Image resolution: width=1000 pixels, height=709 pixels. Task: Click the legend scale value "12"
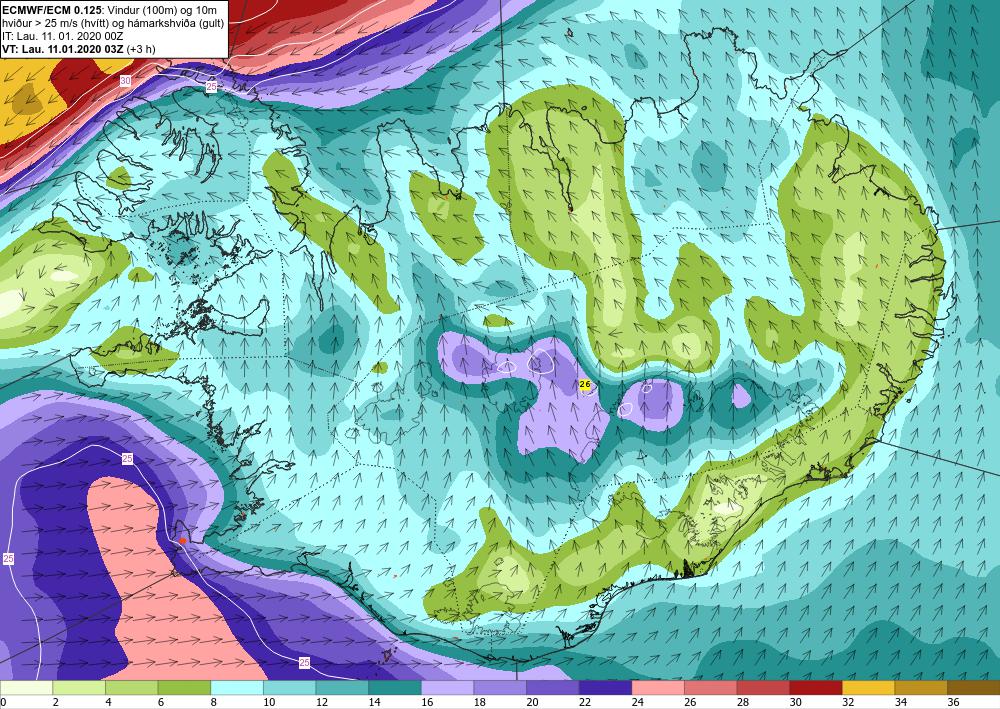pyautogui.click(x=322, y=702)
